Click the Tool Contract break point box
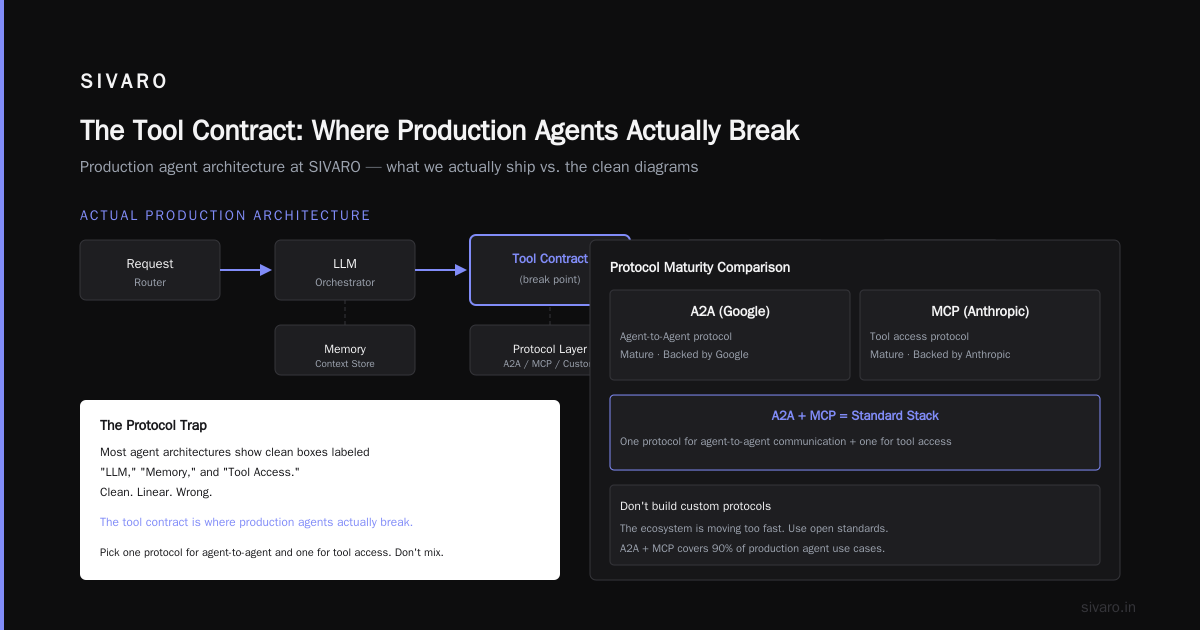Image resolution: width=1200 pixels, height=630 pixels. pyautogui.click(x=530, y=270)
